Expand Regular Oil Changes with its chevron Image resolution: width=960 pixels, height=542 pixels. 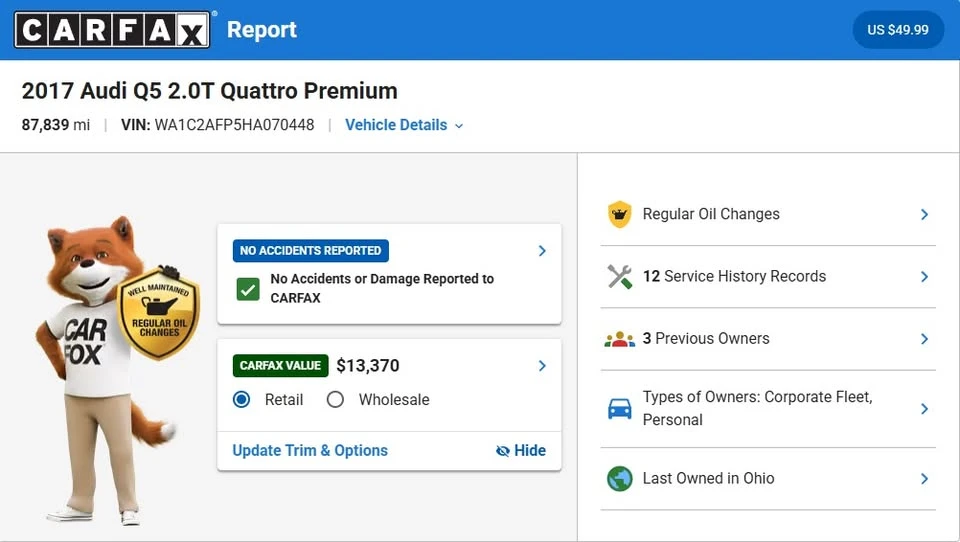[x=924, y=214]
